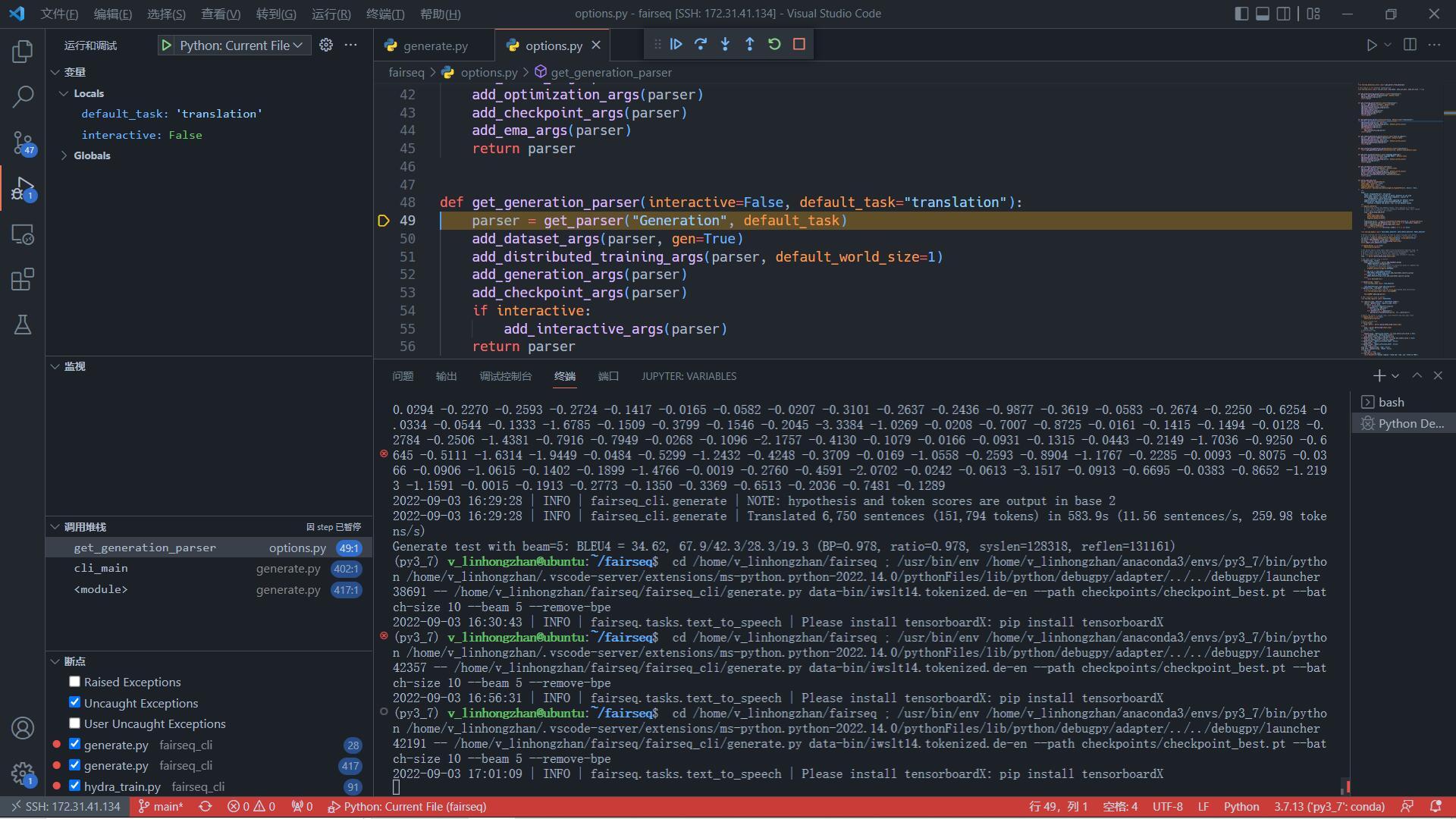Toggle panel layout icon in title bar
This screenshot has height=819, width=1456.
[1263, 14]
